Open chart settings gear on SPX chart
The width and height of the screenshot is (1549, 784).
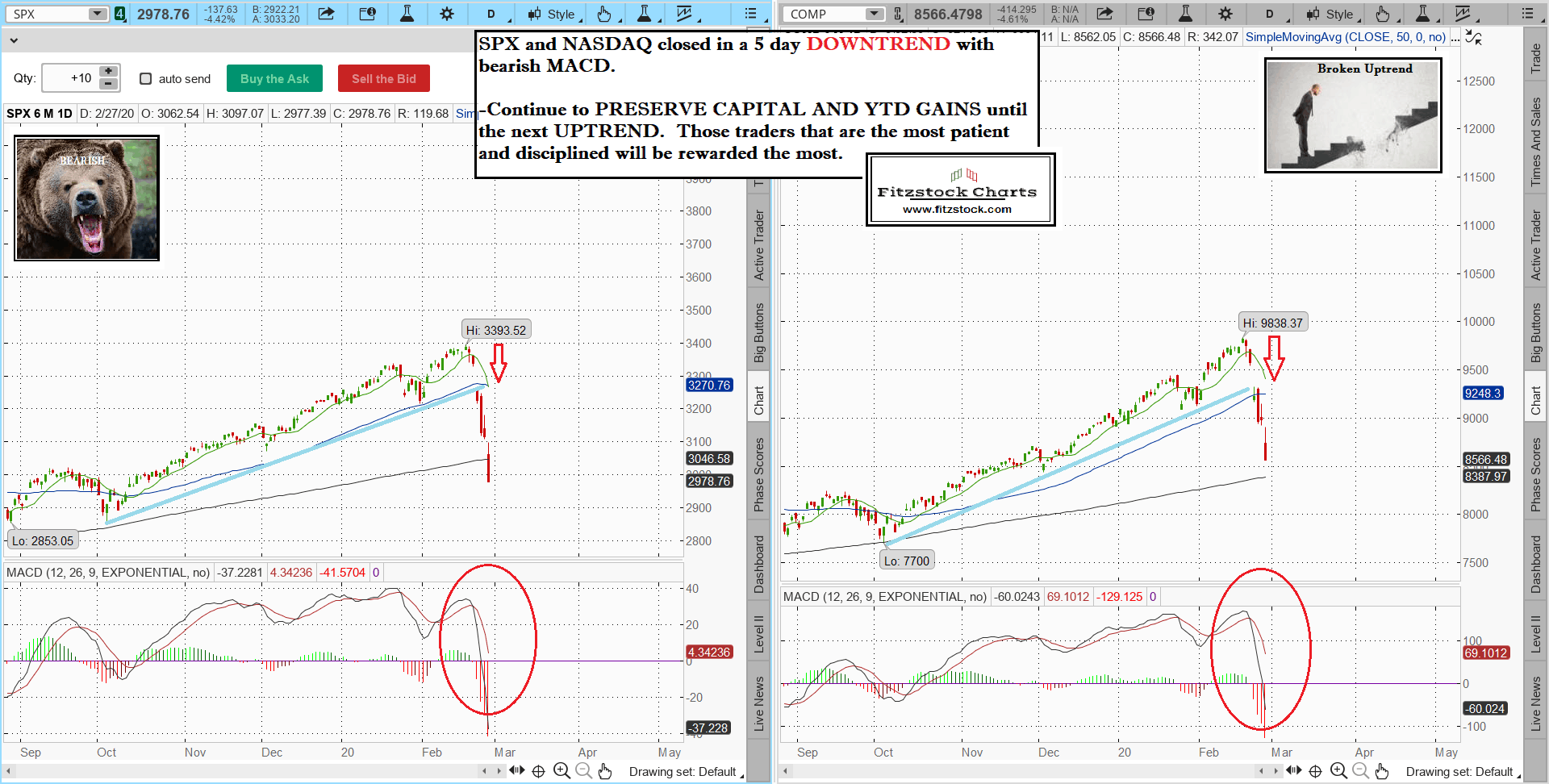[x=446, y=14]
